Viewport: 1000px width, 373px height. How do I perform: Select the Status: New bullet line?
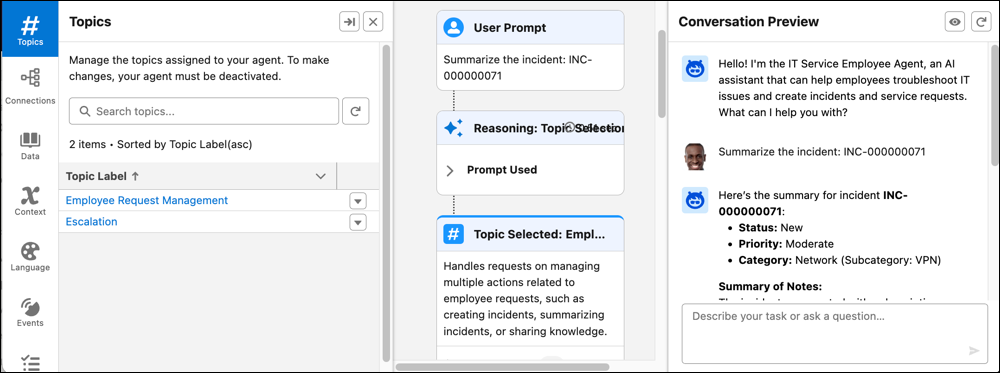pos(770,228)
